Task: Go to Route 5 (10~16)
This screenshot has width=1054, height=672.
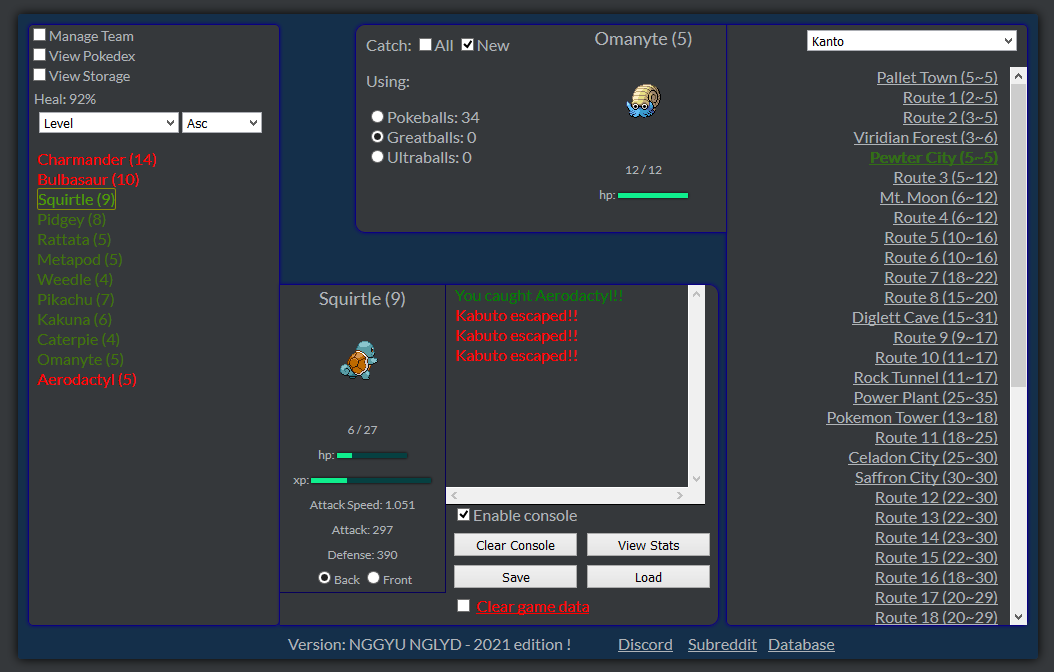Action: 941,237
